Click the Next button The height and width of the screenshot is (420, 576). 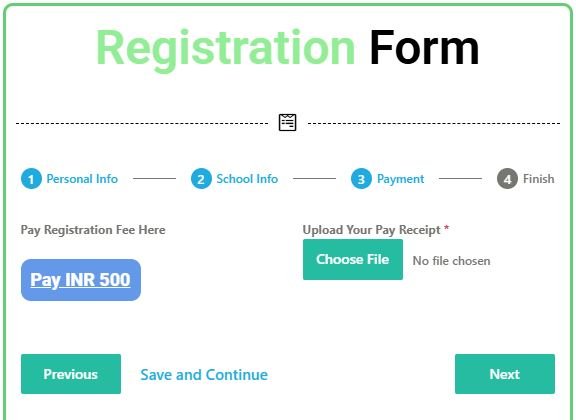click(505, 374)
